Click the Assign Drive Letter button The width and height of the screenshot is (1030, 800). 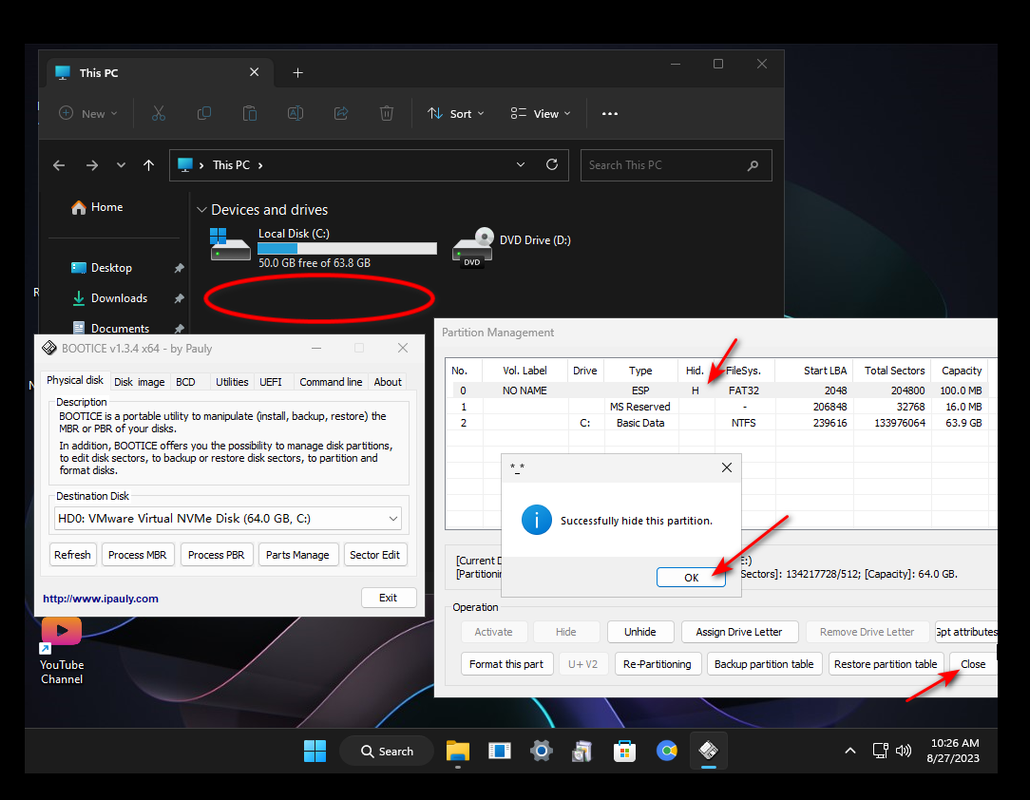[739, 632]
